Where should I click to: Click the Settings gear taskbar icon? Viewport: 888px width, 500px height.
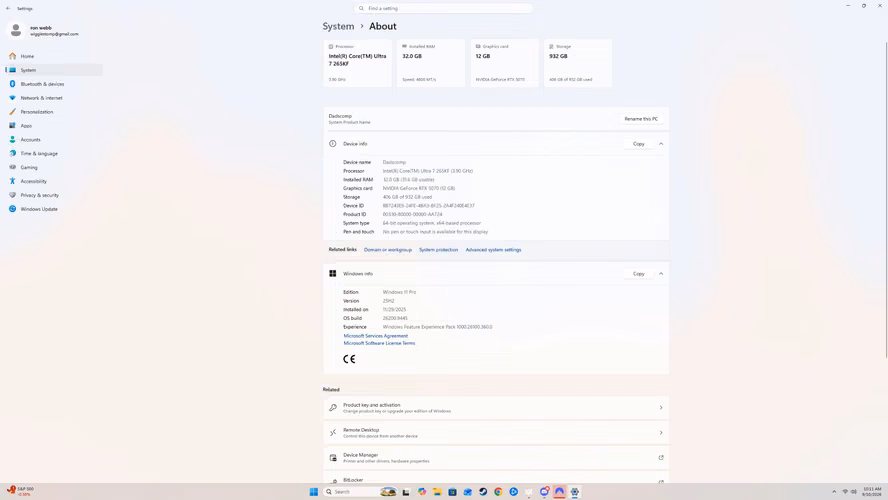click(x=575, y=492)
